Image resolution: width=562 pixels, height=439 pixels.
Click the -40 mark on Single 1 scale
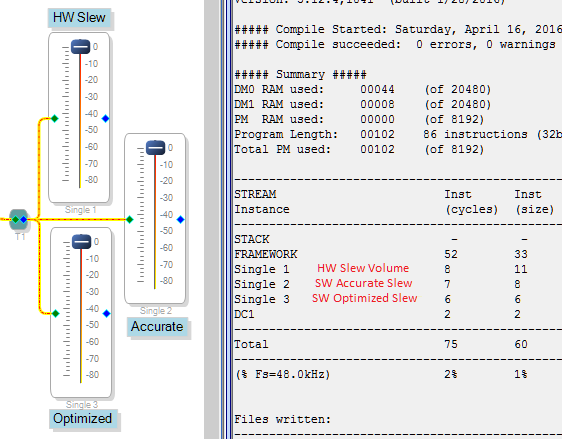(x=91, y=114)
